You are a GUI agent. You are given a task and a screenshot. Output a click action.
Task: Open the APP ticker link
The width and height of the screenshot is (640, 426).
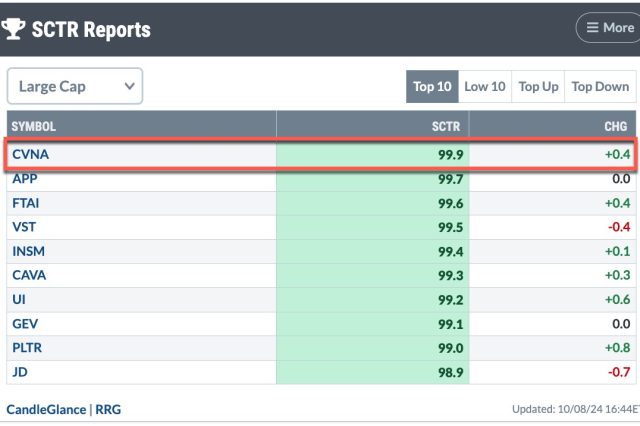[x=25, y=179]
